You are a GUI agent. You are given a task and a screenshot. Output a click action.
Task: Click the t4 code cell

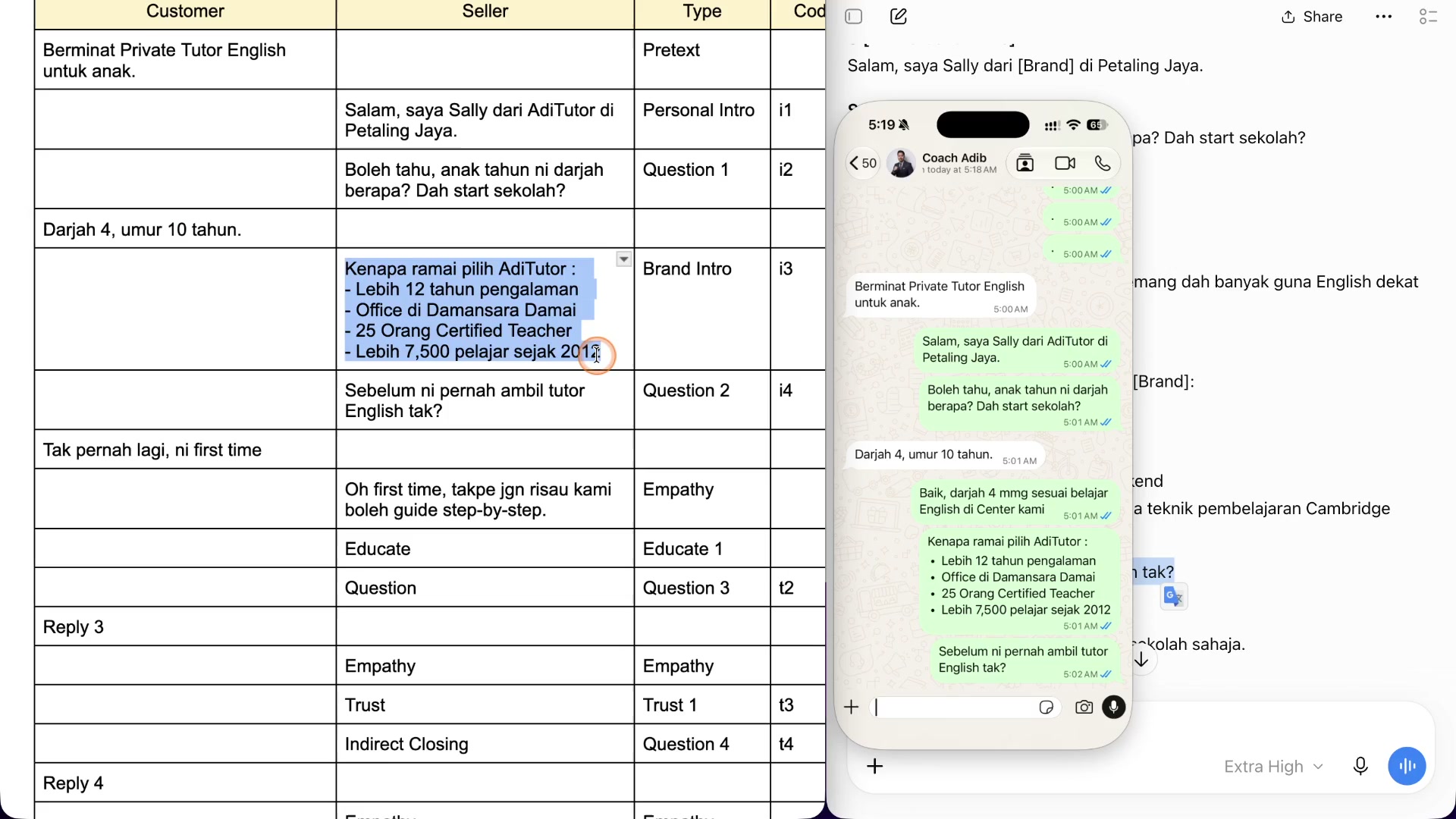point(798,744)
